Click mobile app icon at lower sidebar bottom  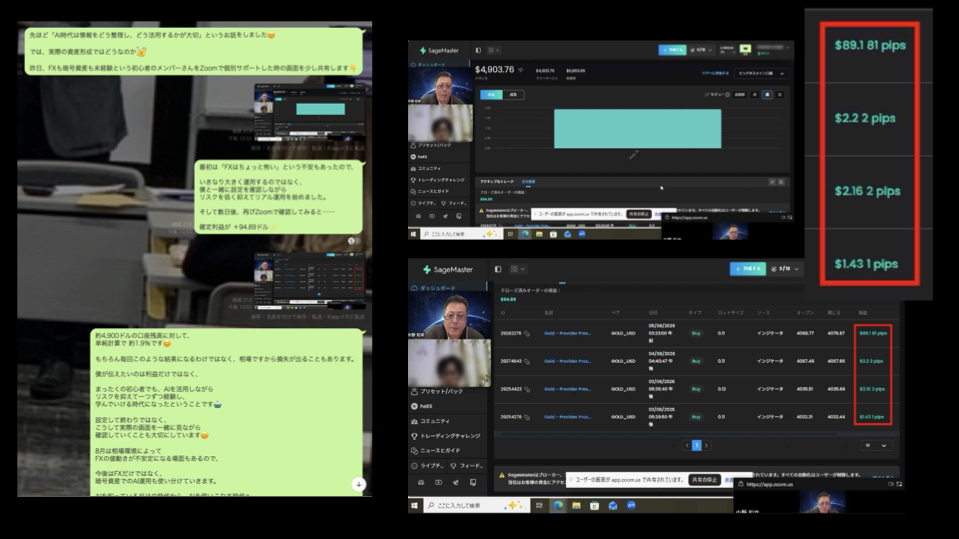[473, 483]
